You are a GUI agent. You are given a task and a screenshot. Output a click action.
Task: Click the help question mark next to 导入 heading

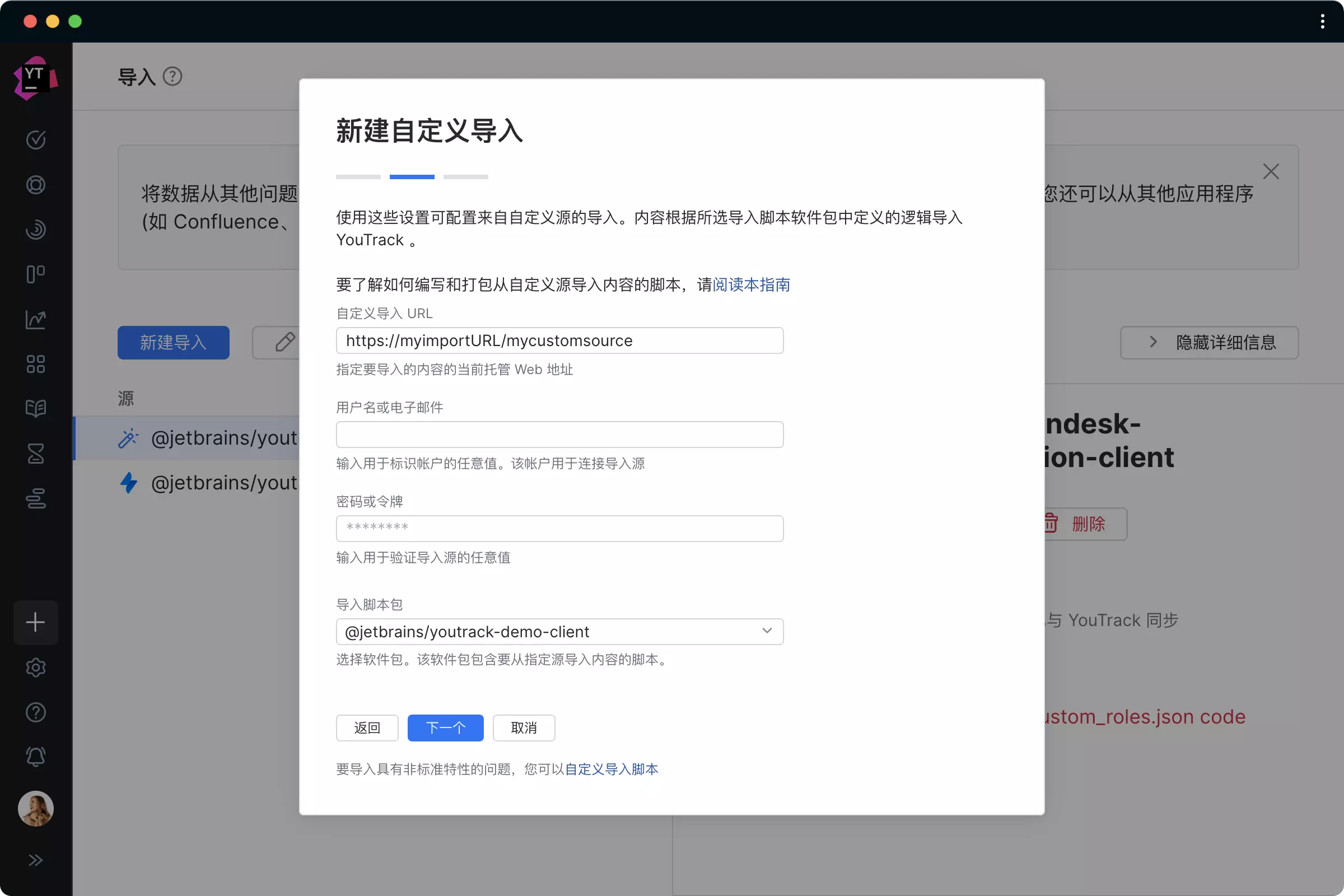[172, 76]
